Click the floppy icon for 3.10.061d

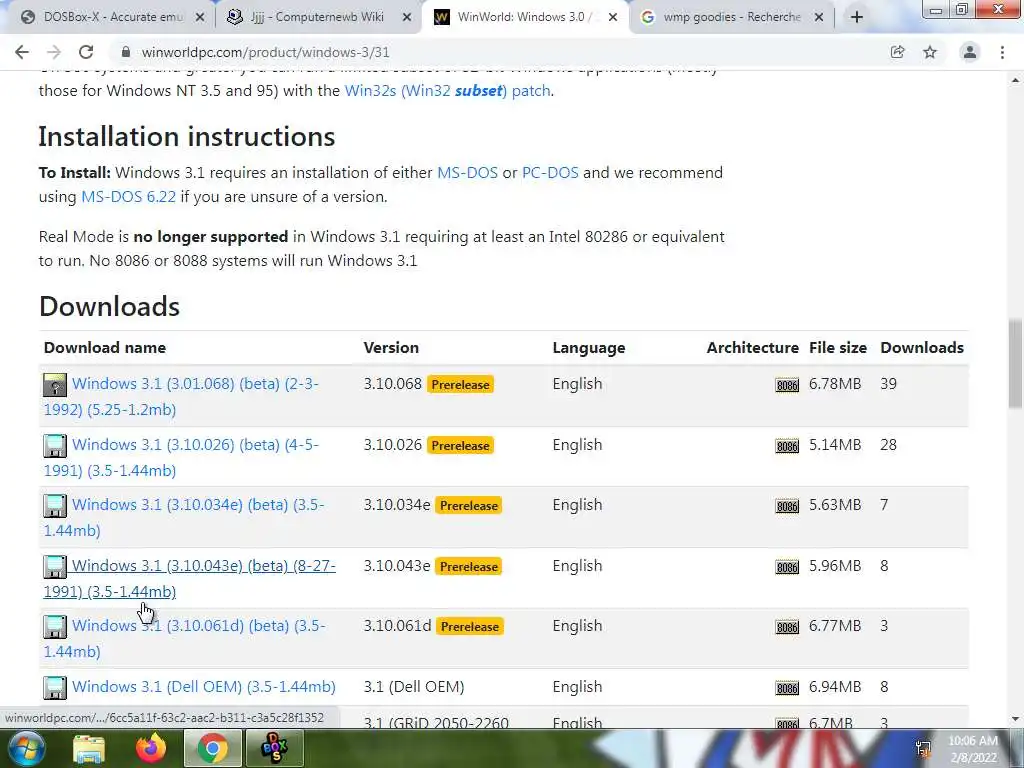click(55, 626)
